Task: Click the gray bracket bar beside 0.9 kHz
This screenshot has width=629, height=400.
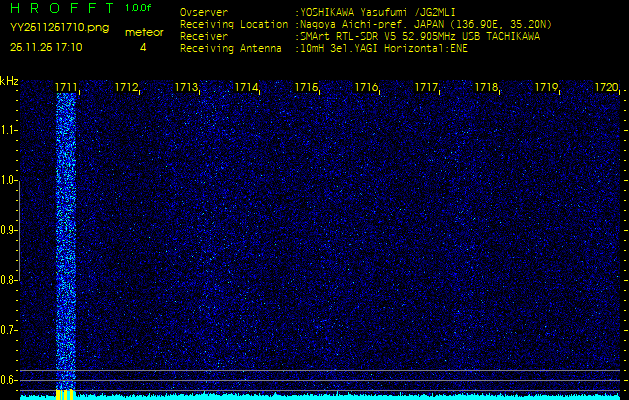Action: click(20, 231)
